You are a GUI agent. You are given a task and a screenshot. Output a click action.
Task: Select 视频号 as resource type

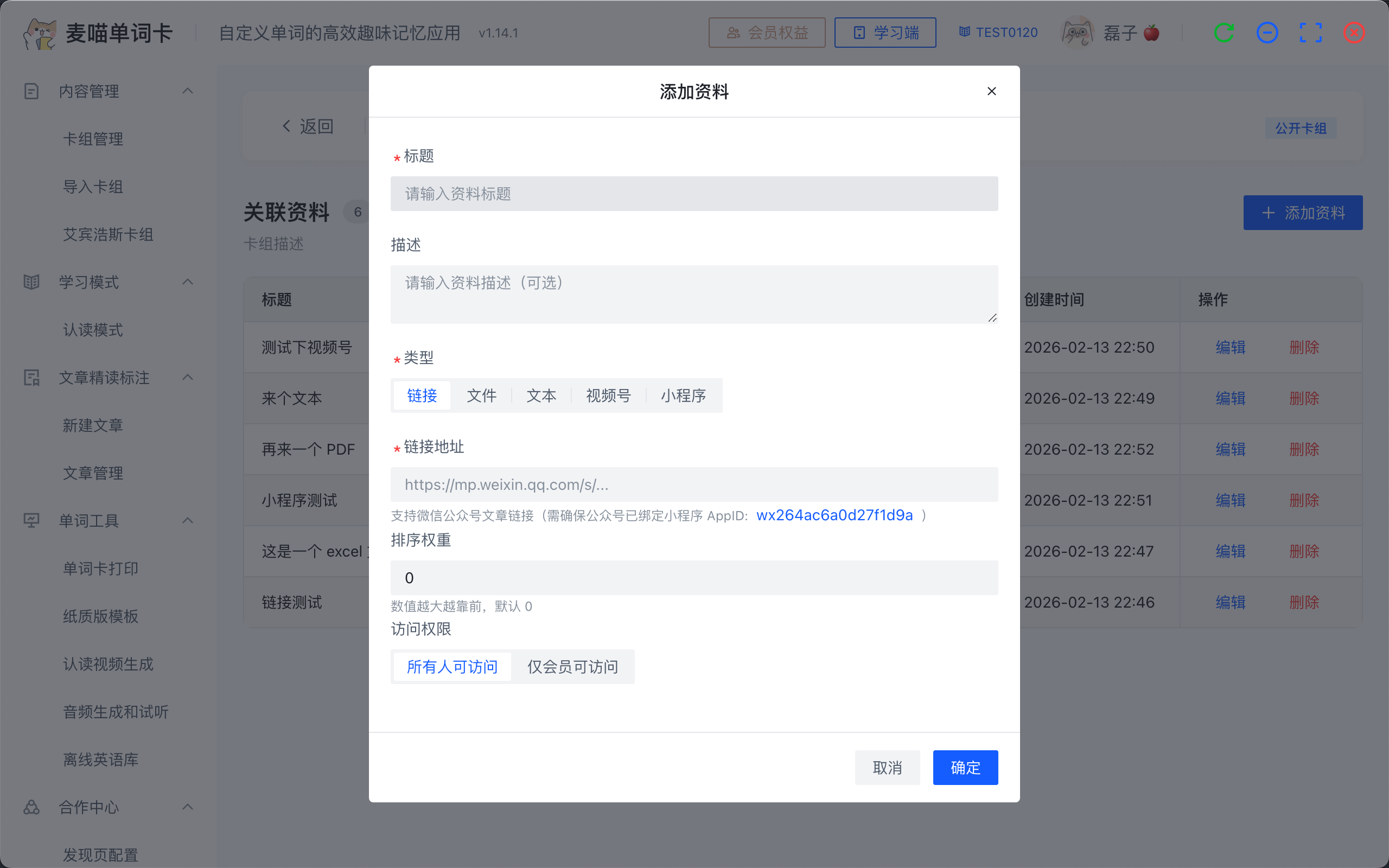pyautogui.click(x=608, y=395)
